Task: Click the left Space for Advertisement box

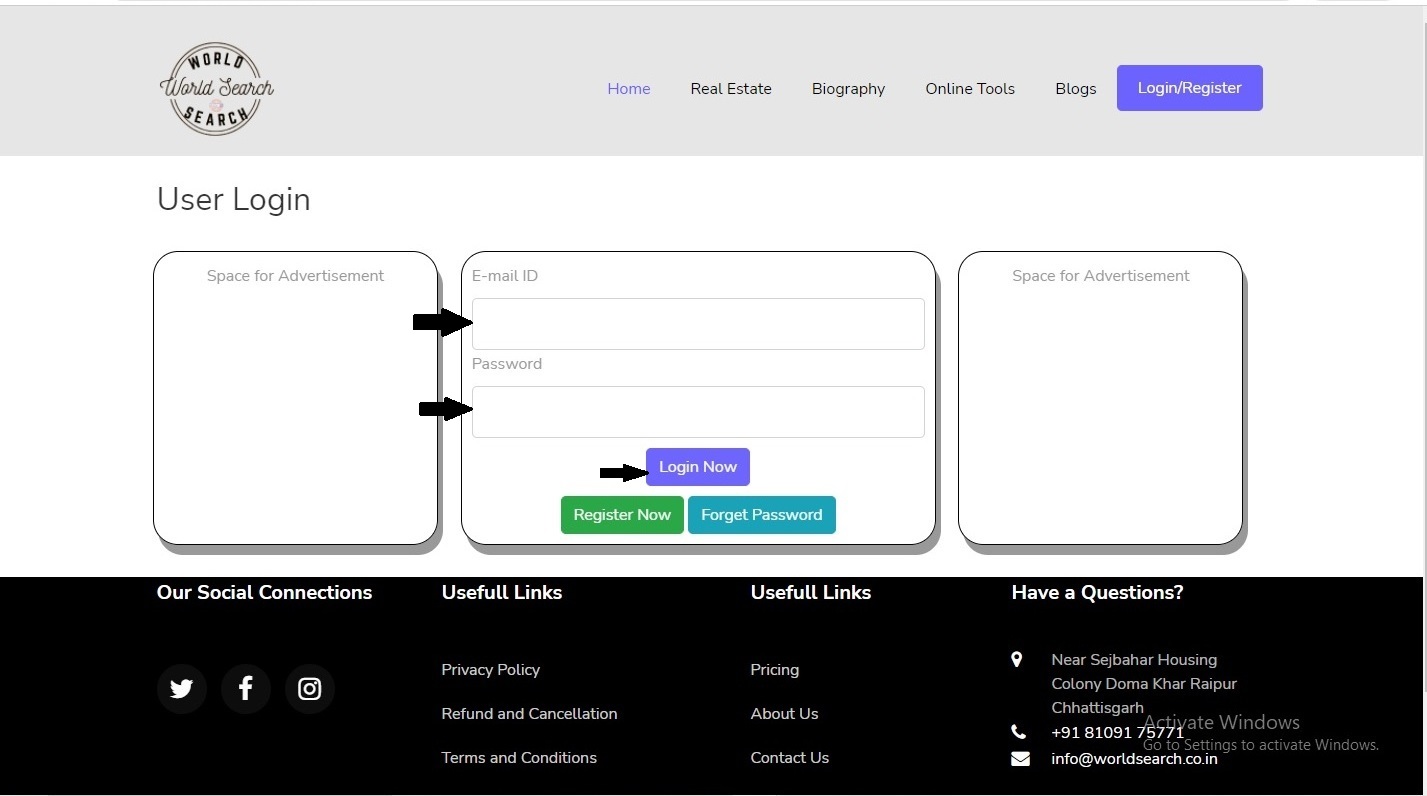Action: tap(295, 398)
